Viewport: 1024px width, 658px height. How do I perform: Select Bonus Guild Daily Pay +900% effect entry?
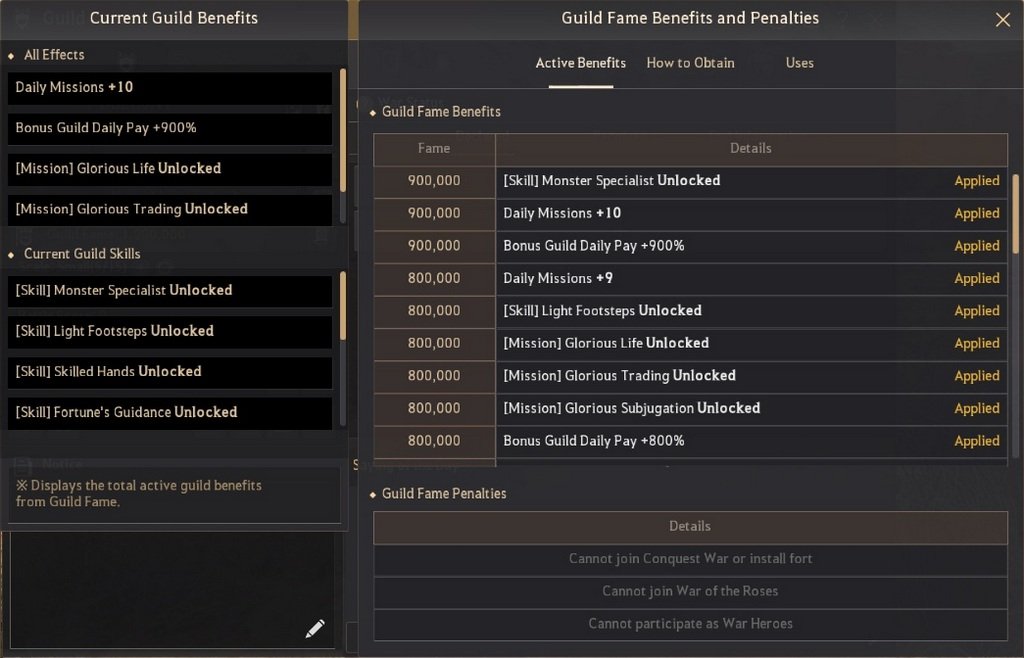click(x=170, y=129)
